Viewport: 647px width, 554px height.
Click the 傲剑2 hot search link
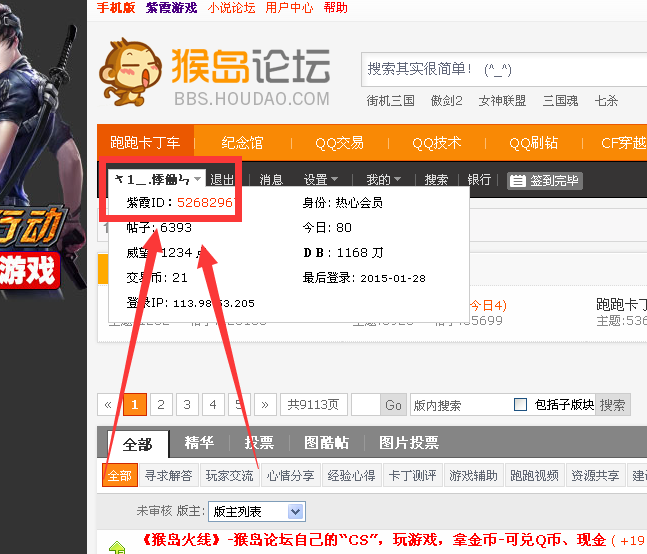pos(446,101)
